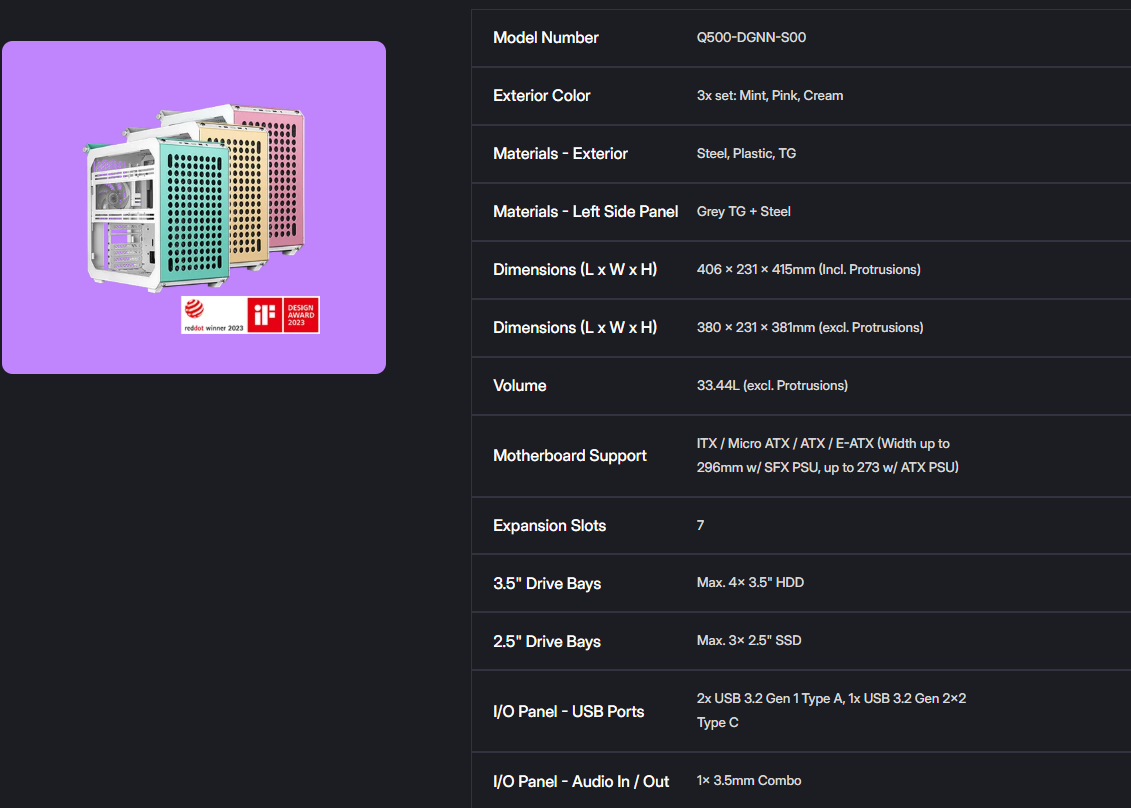Viewport: 1131px width, 808px height.
Task: Click the Model Number label
Action: (545, 38)
